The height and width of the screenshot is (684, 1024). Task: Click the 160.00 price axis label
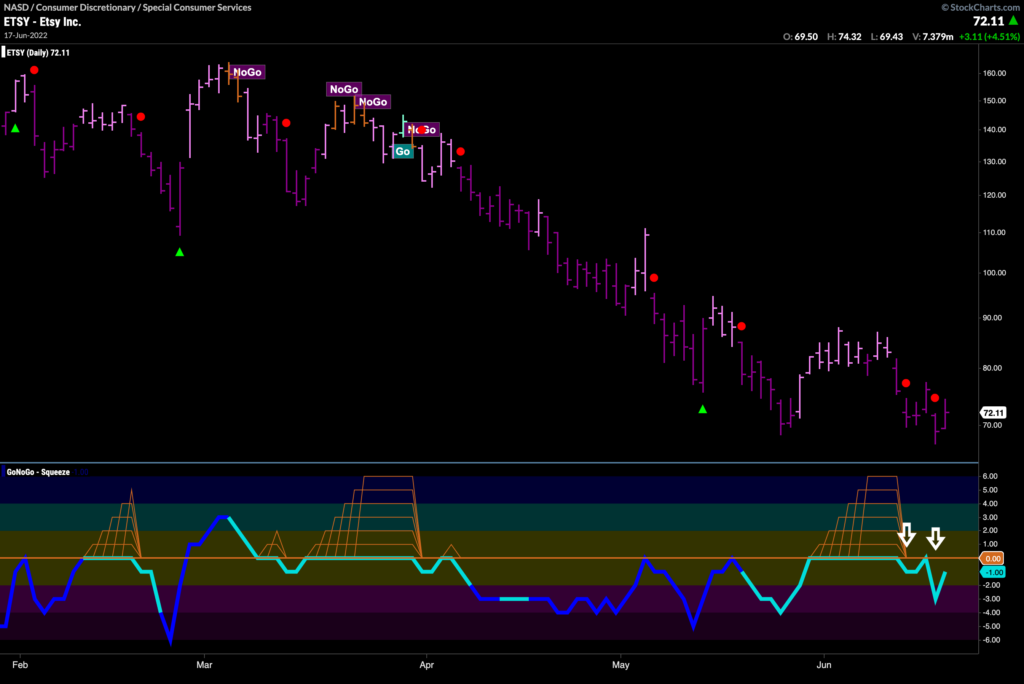tap(994, 73)
